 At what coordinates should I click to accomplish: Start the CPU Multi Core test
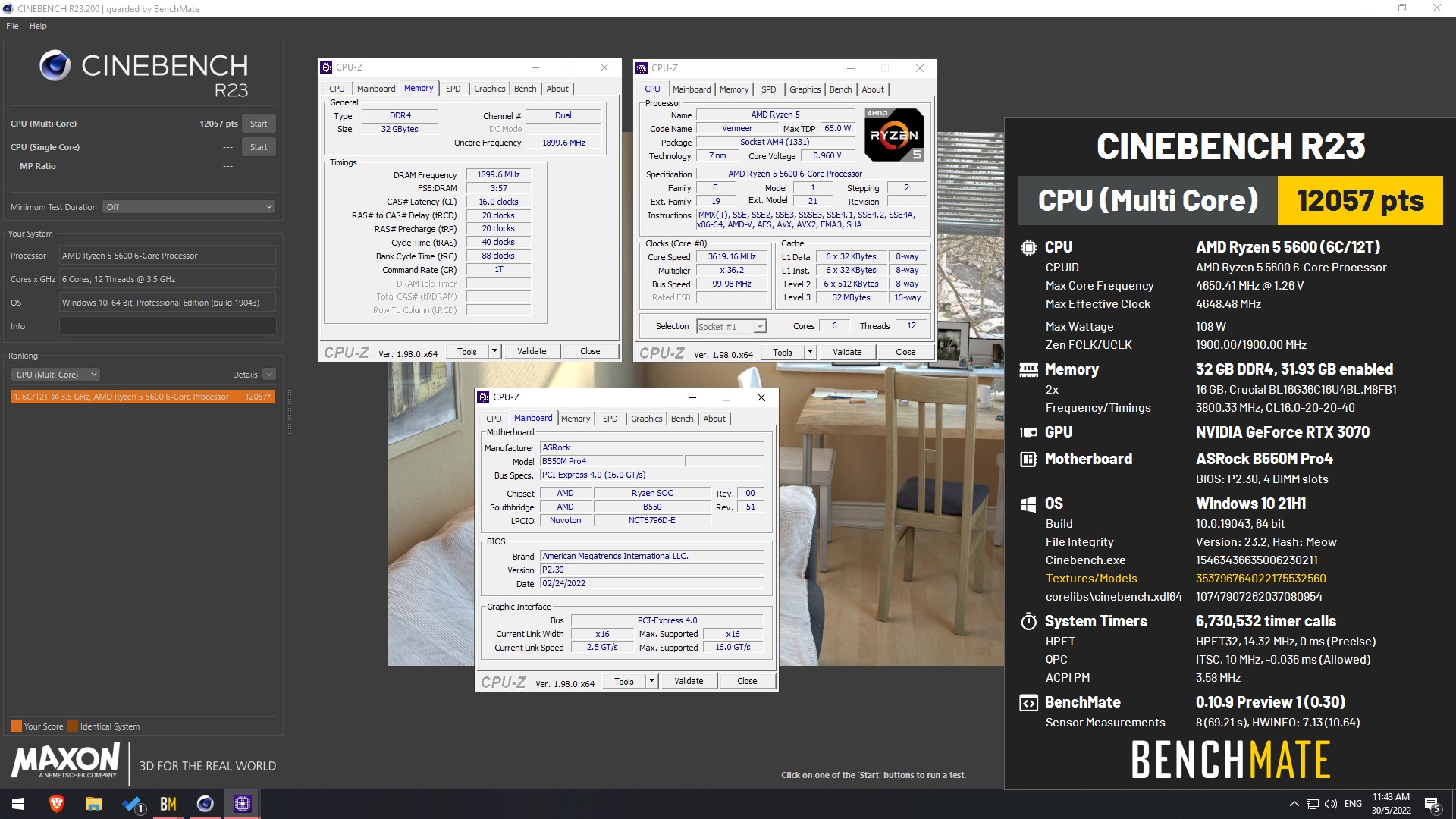(259, 124)
